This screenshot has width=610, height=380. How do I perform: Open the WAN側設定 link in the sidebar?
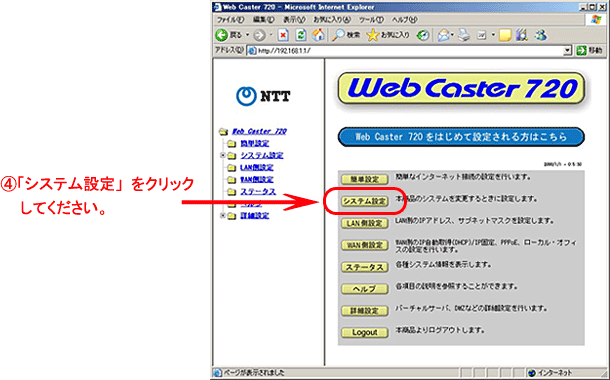pos(256,179)
